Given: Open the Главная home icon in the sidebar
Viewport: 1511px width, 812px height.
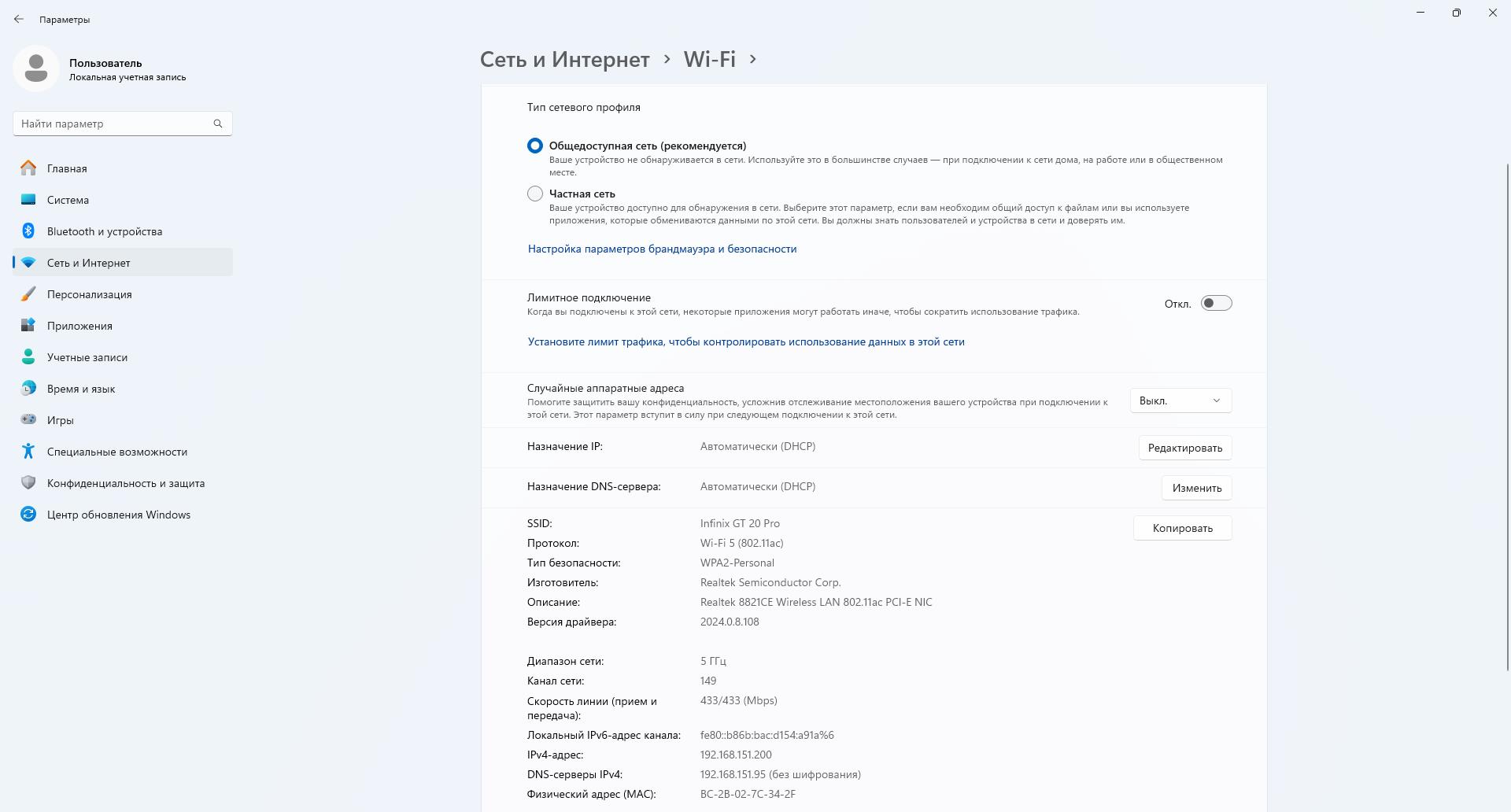Looking at the screenshot, I should 28,168.
